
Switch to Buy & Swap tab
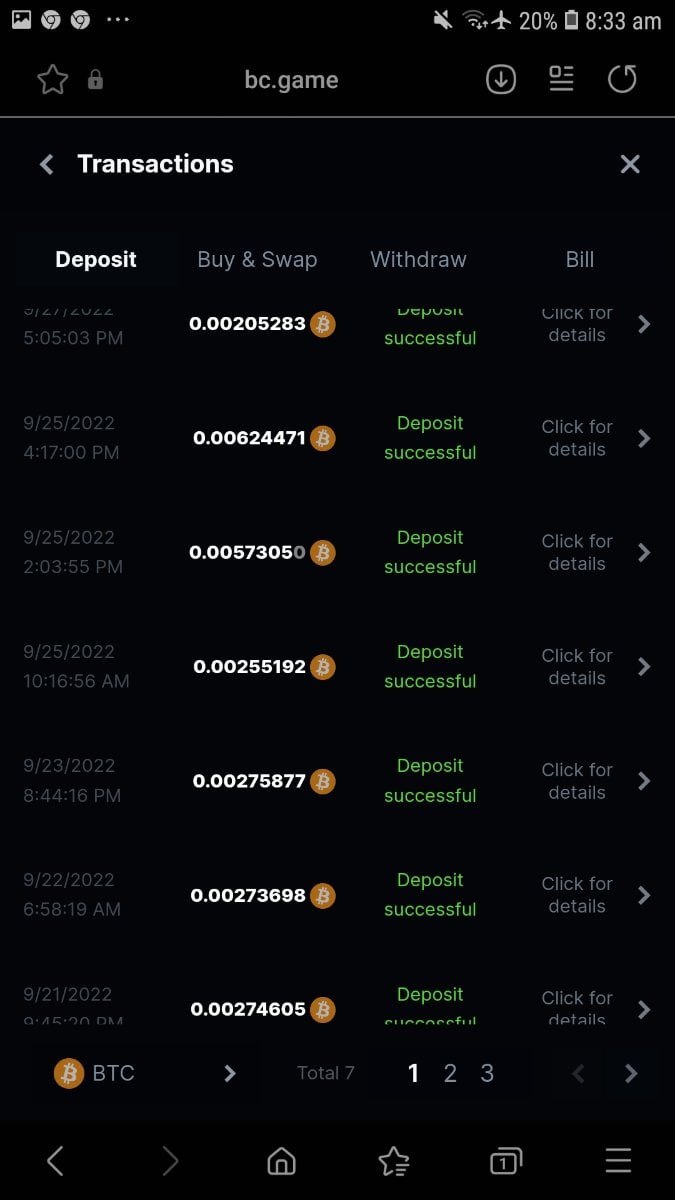[x=257, y=259]
